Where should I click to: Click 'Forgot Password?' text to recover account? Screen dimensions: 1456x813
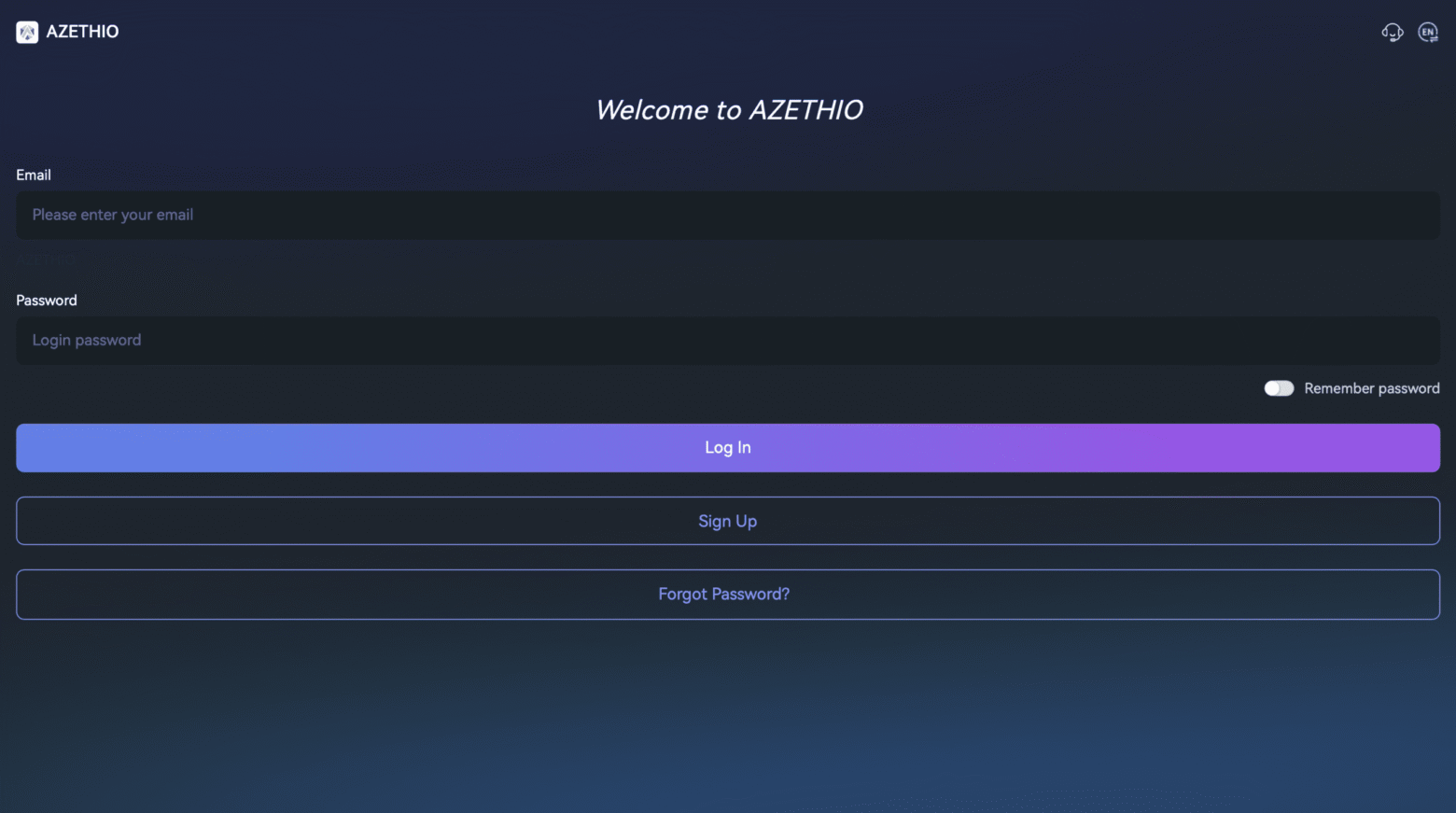point(723,595)
